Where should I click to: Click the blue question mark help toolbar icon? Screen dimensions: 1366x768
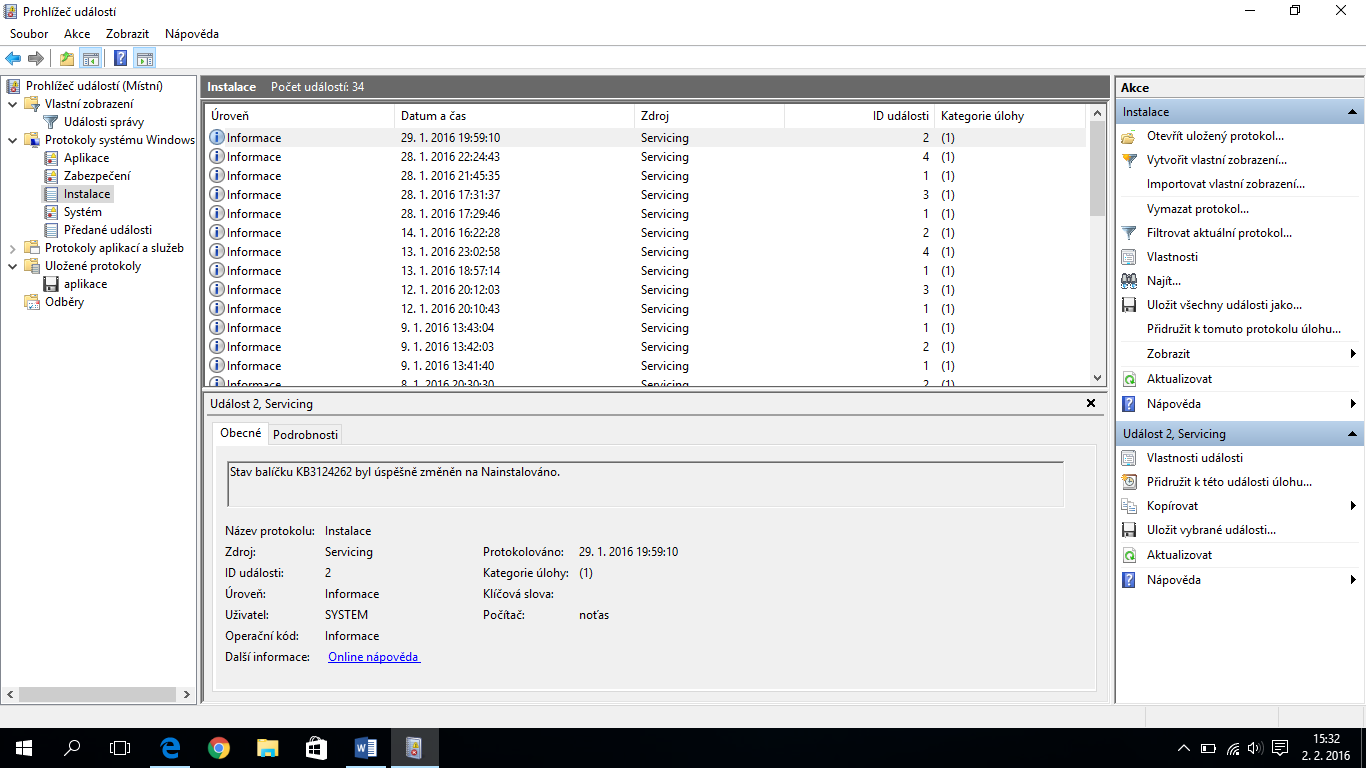120,58
